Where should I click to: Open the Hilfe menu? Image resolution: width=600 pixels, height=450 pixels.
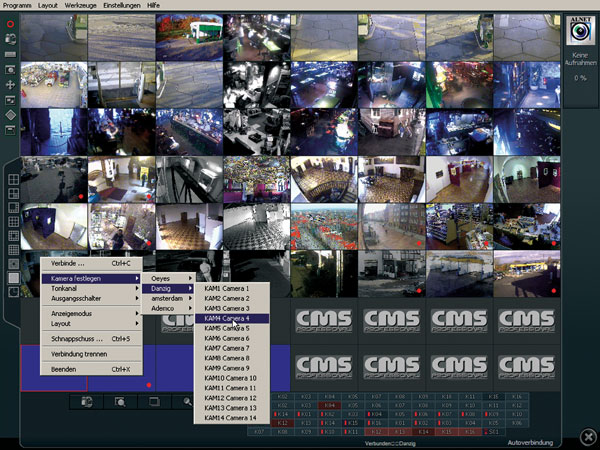click(x=153, y=5)
